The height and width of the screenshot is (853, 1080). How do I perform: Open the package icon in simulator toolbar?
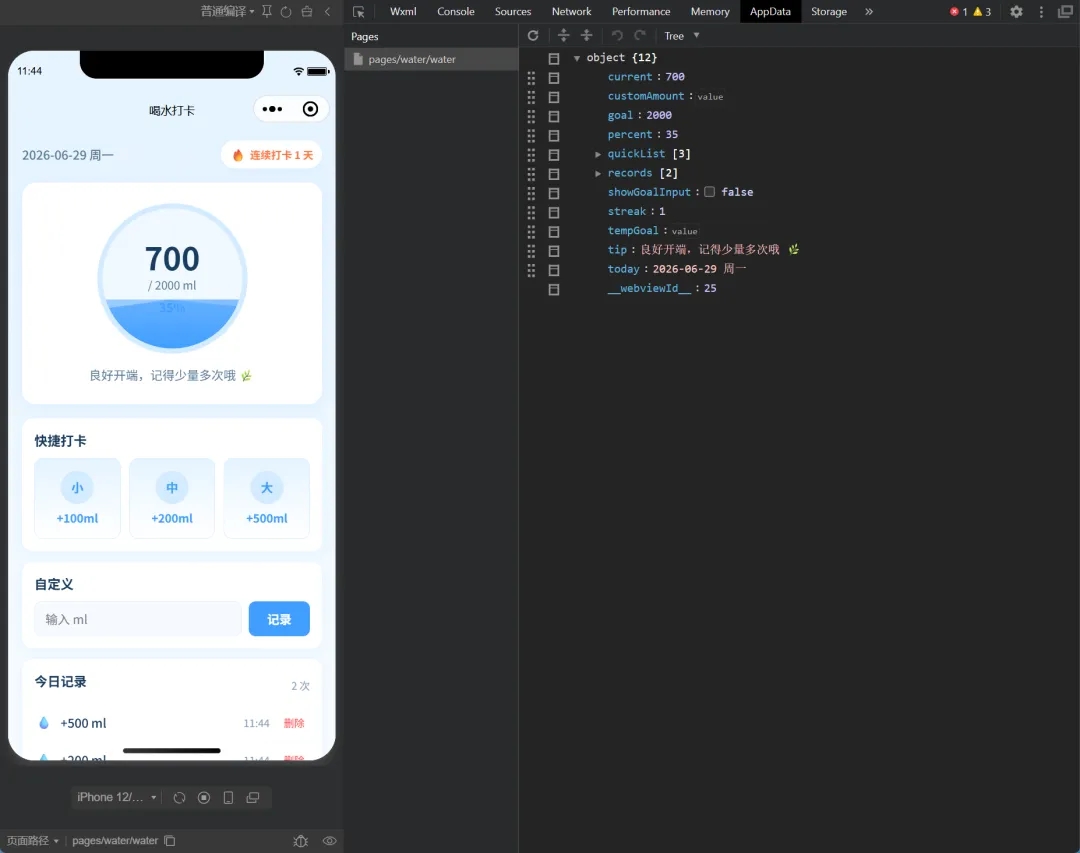click(x=307, y=12)
